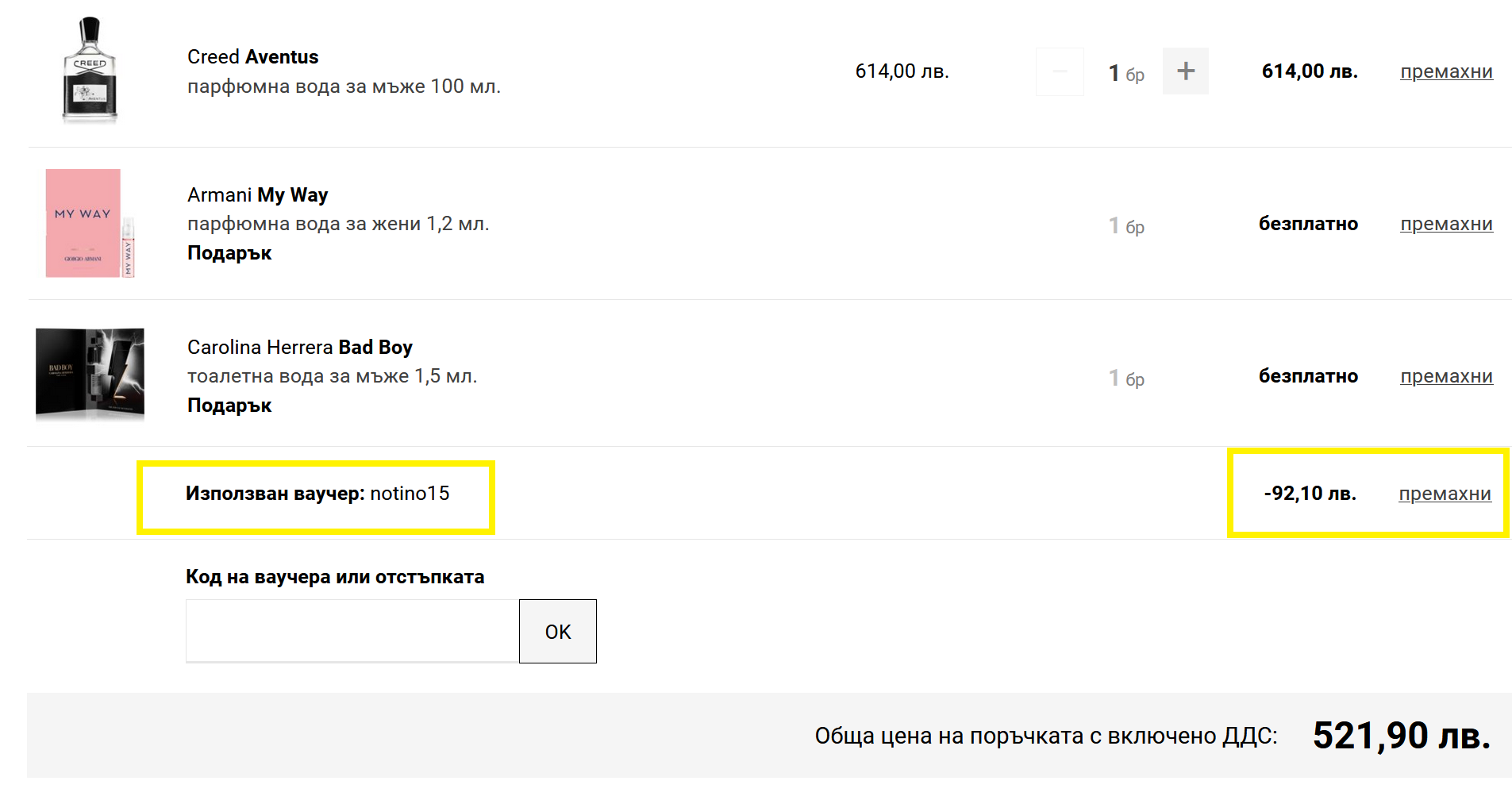
Task: Focus the voucher code input field
Action: [352, 631]
